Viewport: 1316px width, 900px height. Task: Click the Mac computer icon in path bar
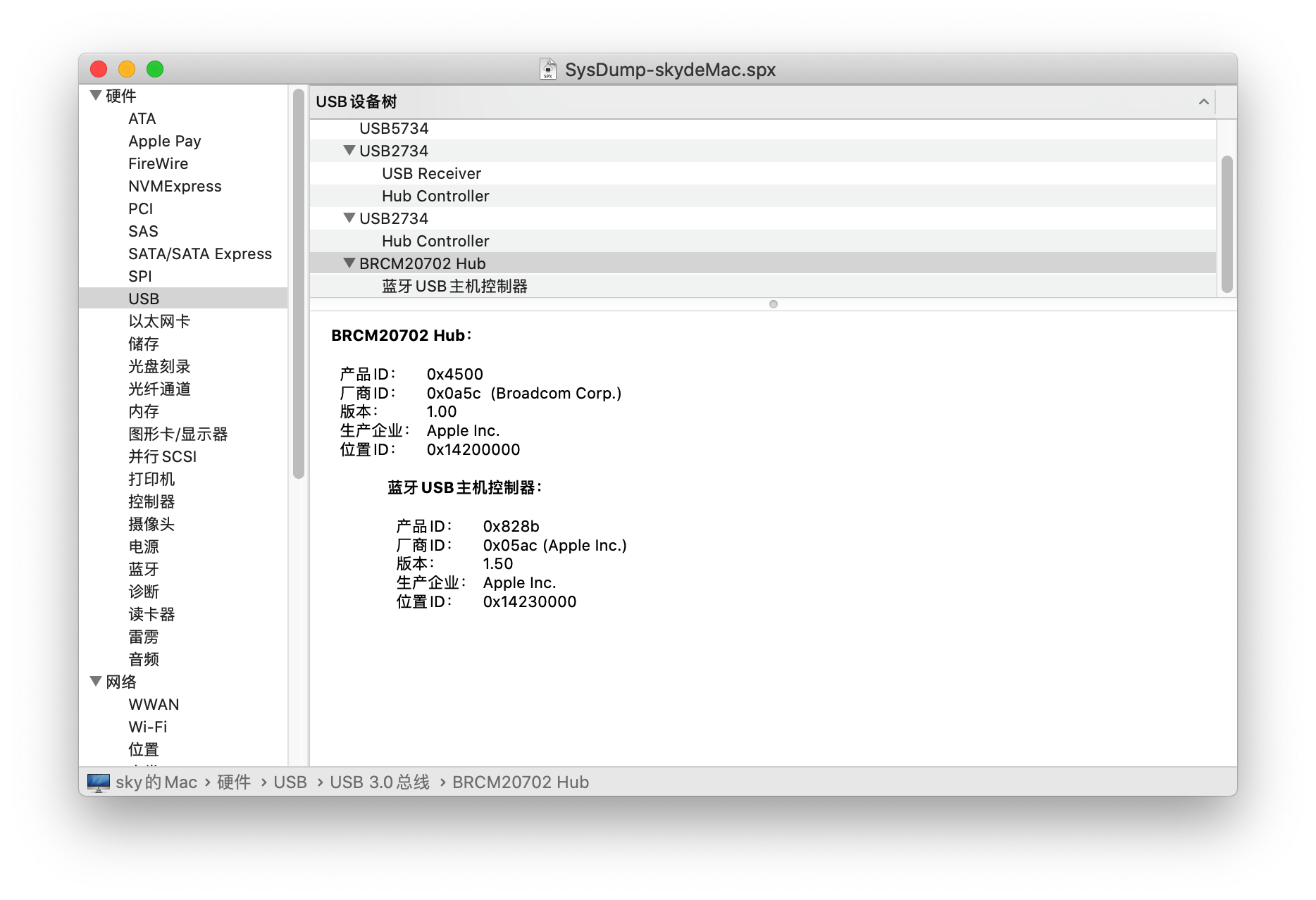(99, 782)
